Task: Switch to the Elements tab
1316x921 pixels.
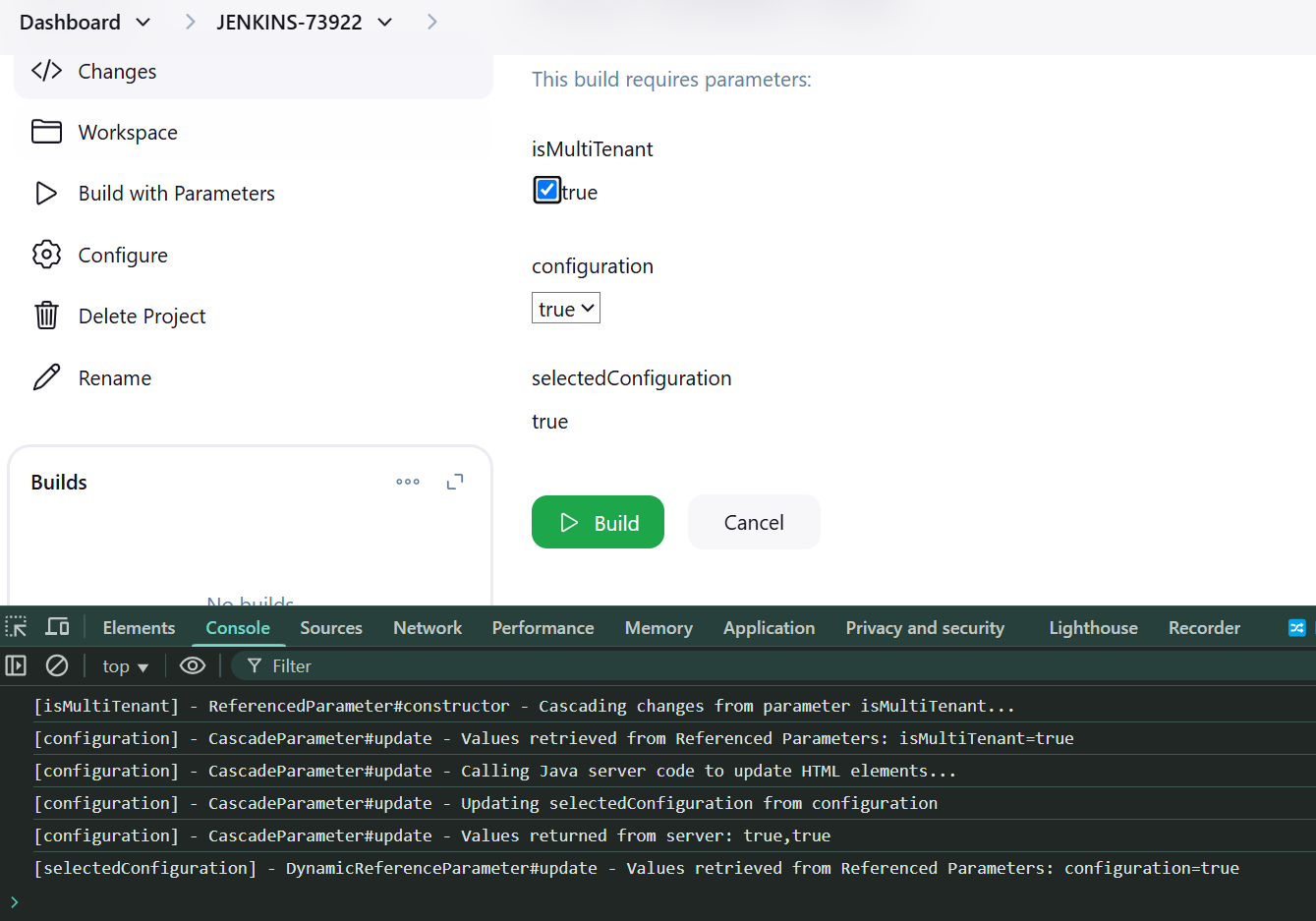Action: coord(139,627)
